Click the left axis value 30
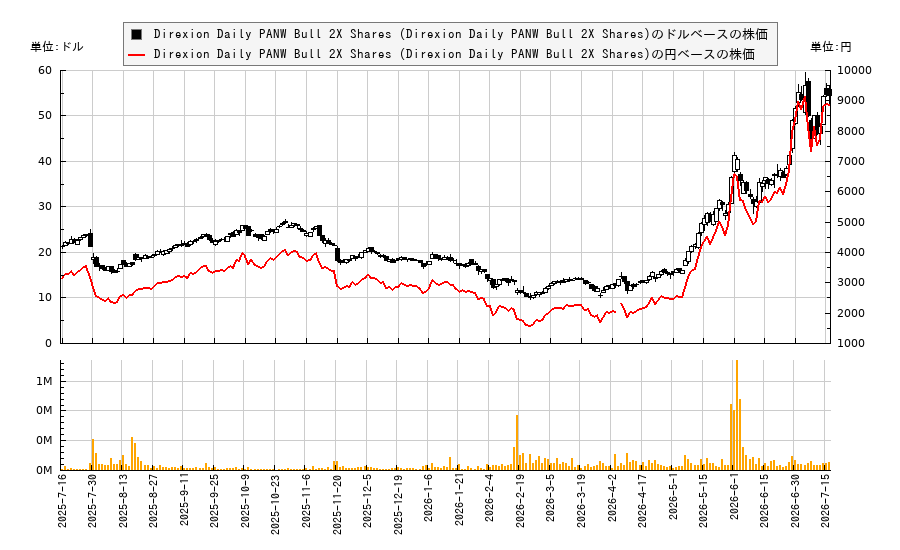The height and width of the screenshot is (550, 900). [x=45, y=207]
